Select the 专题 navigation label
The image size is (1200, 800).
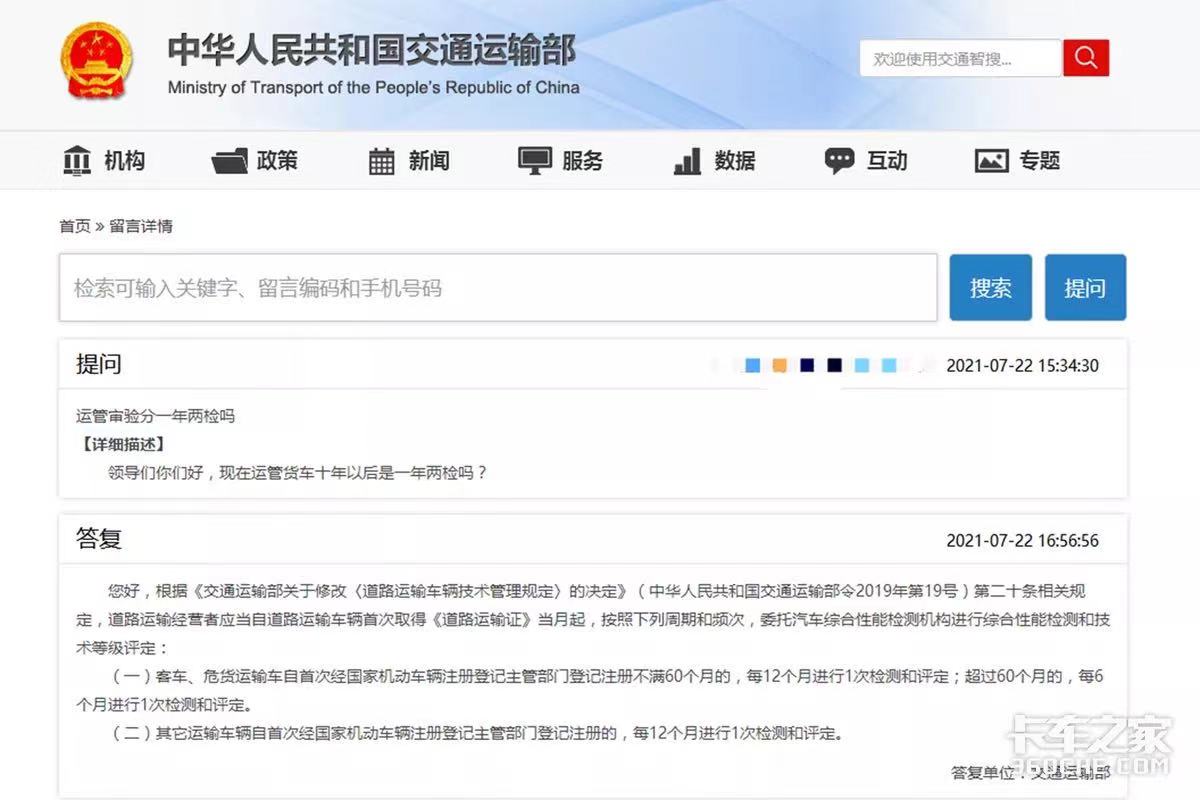click(1040, 161)
